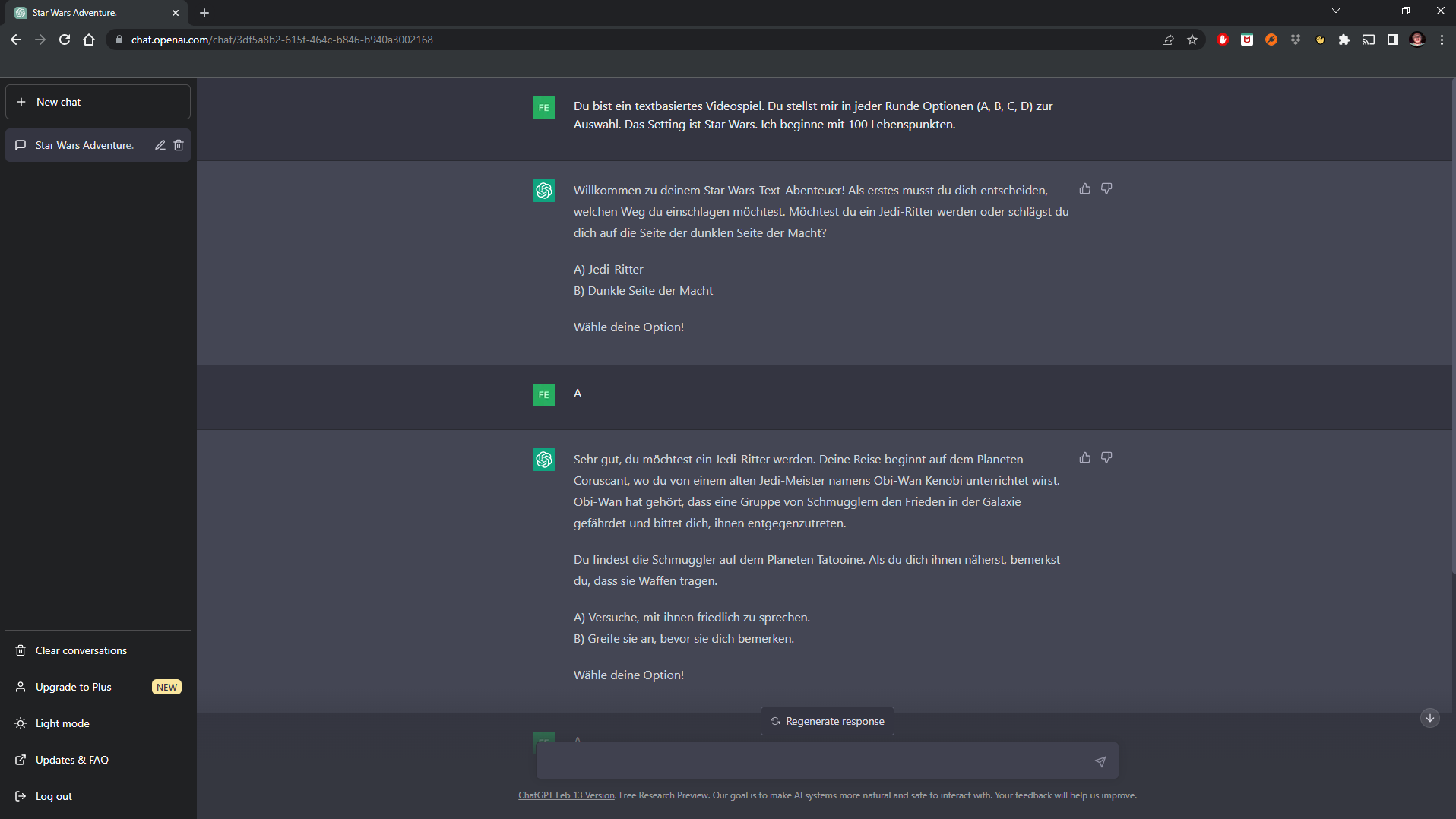Open Star Wars Adventure chat in sidebar
Image resolution: width=1456 pixels, height=819 pixels.
tap(84, 145)
